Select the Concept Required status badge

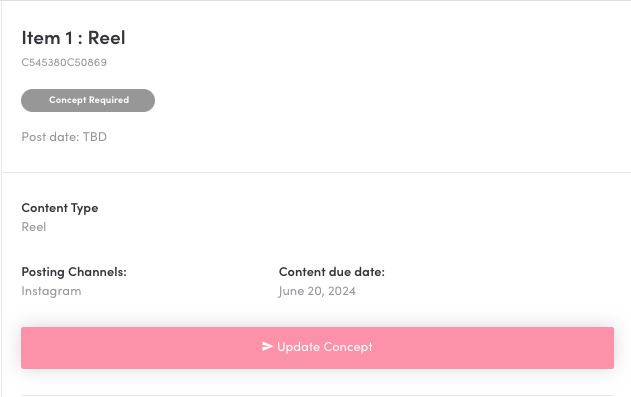coord(88,101)
